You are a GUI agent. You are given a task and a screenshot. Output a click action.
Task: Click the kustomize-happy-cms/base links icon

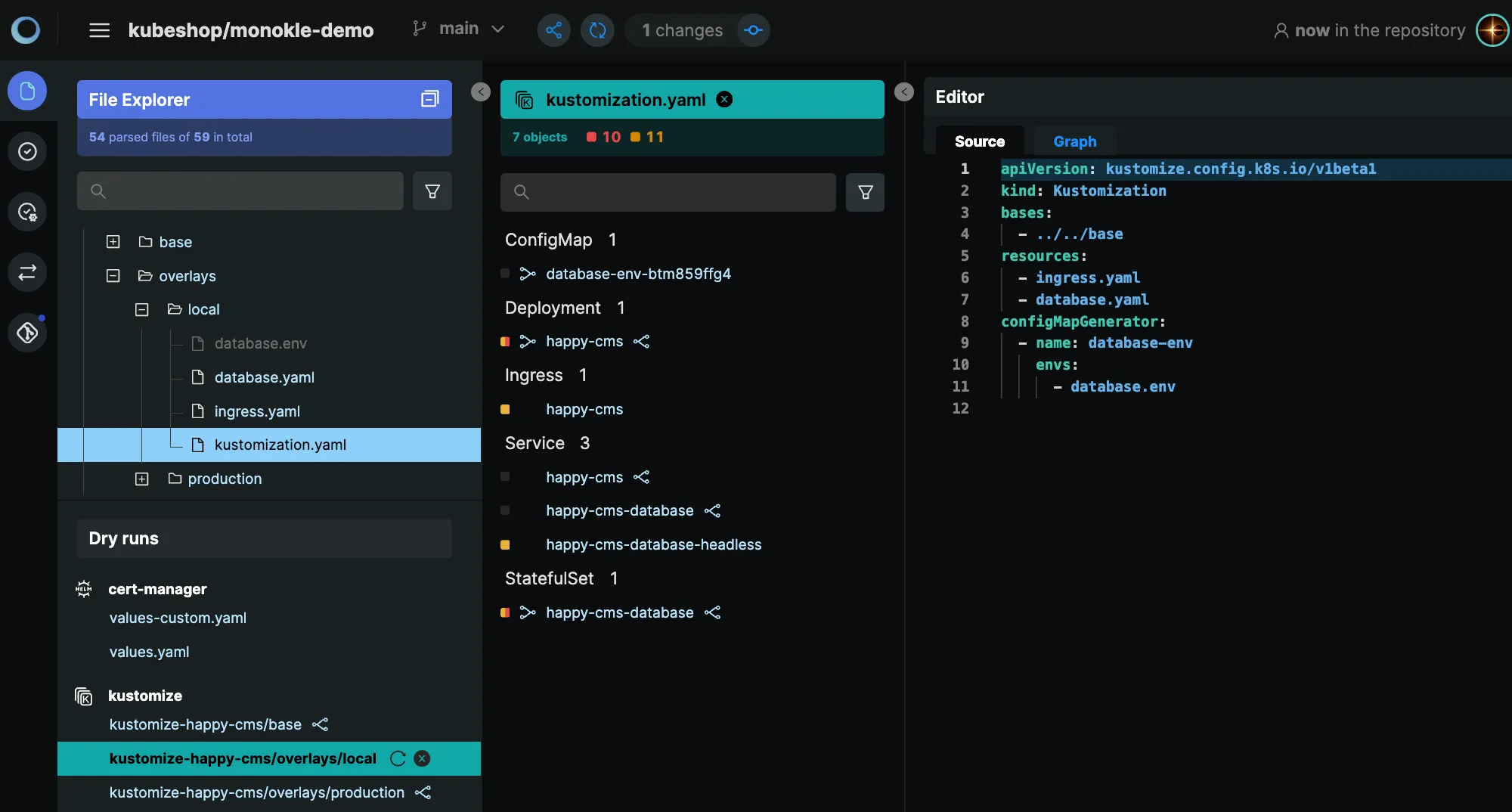(321, 725)
